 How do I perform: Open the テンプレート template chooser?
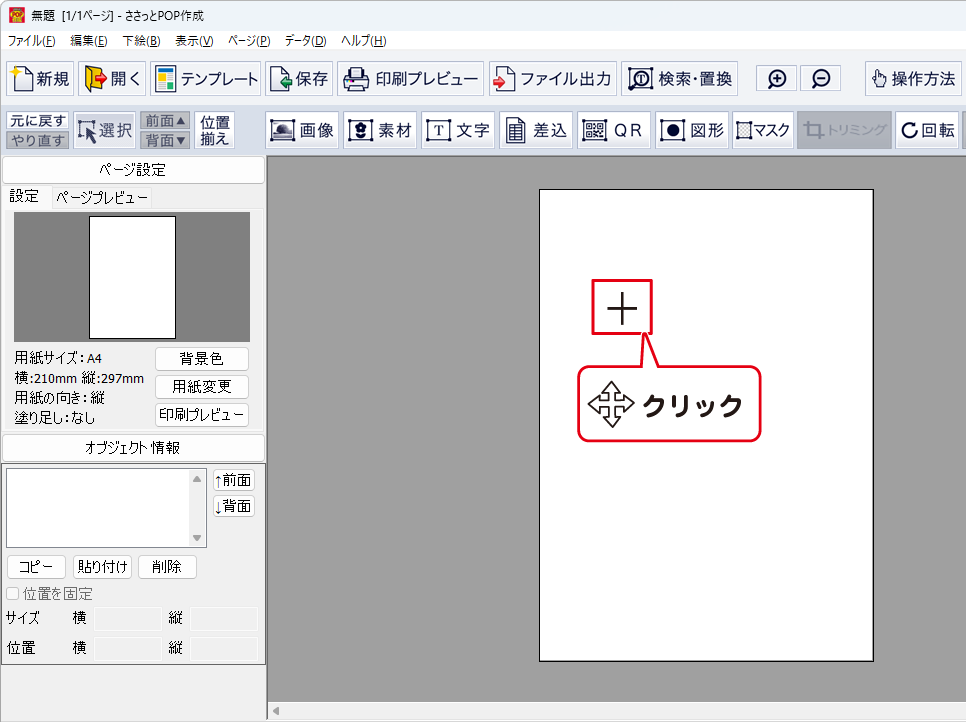tap(207, 79)
